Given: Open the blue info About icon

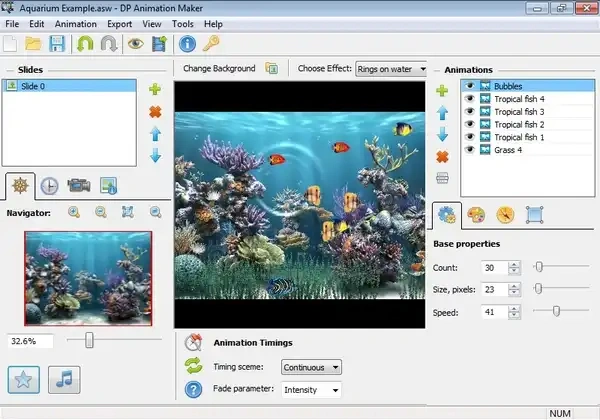Looking at the screenshot, I should pyautogui.click(x=186, y=44).
